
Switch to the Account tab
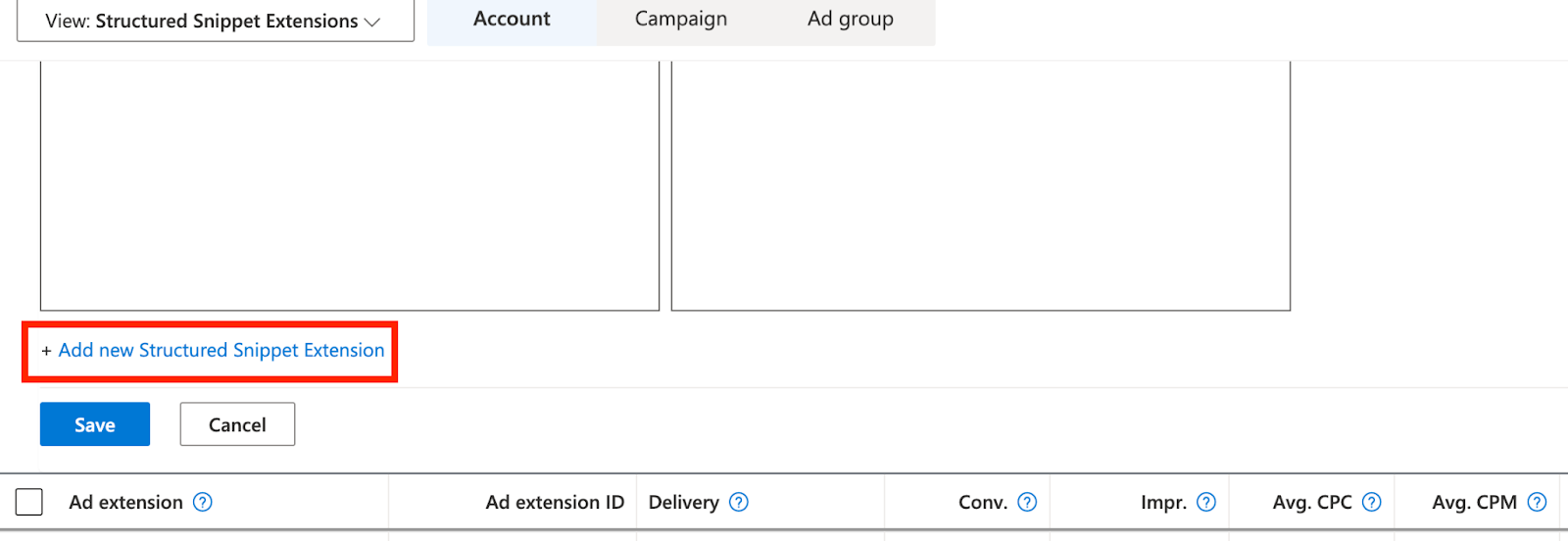(512, 20)
